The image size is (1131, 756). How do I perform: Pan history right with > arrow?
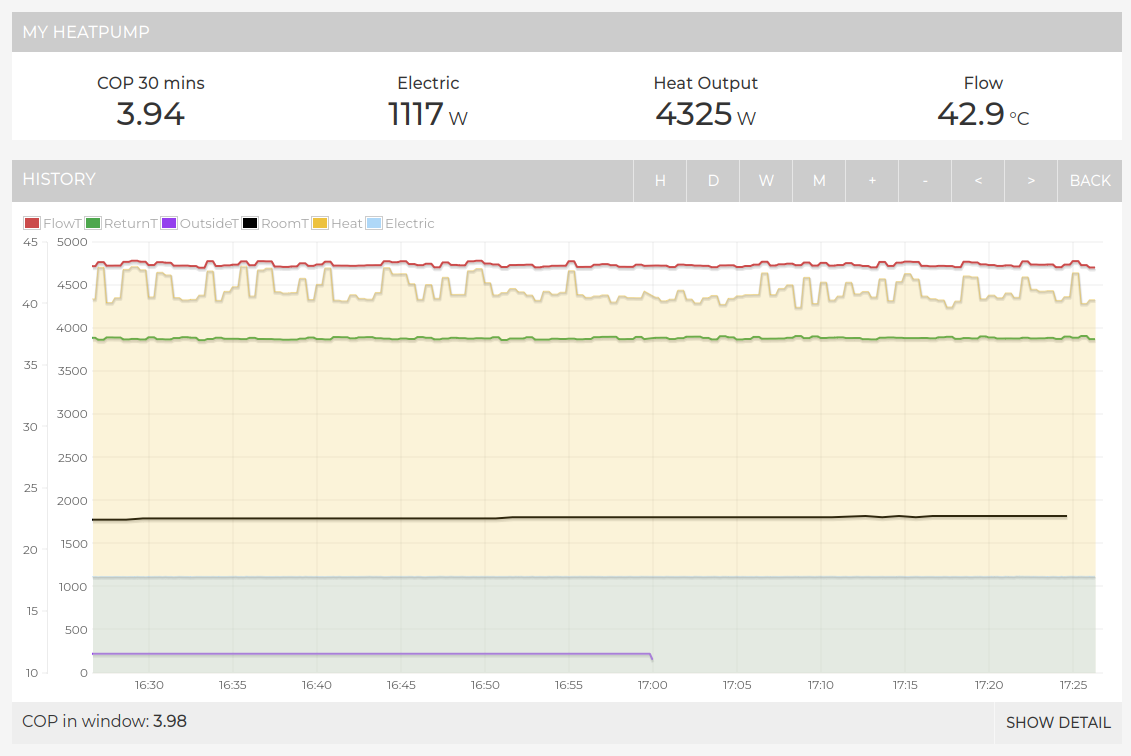1031,180
